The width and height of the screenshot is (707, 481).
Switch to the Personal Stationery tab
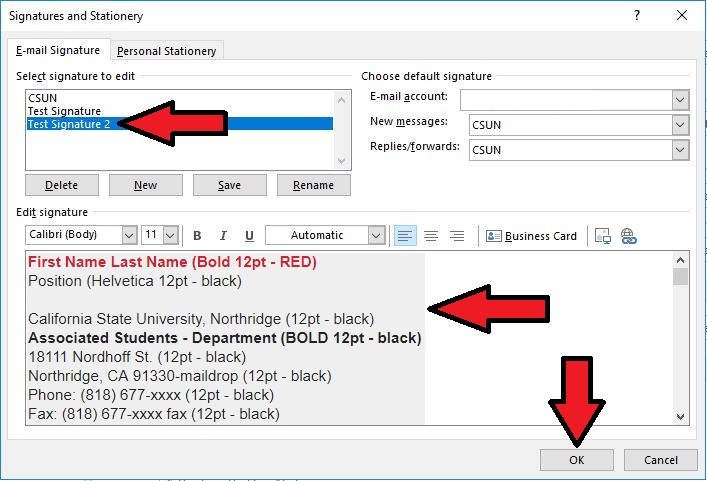coord(166,51)
